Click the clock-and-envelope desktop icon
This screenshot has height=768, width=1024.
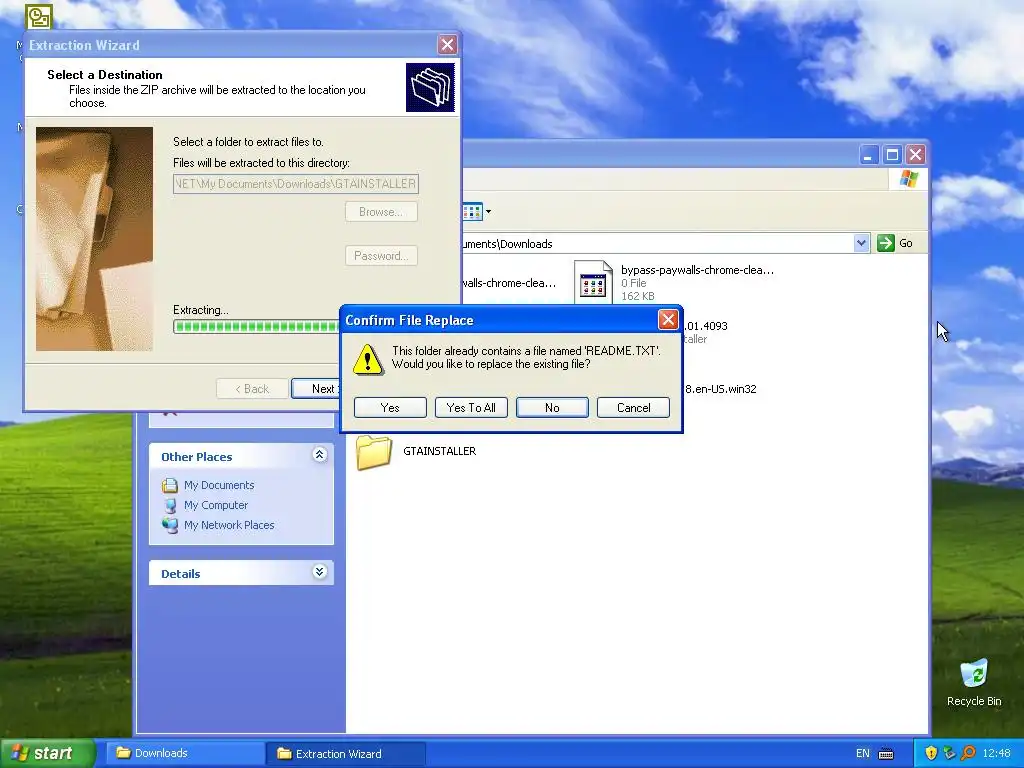[38, 16]
